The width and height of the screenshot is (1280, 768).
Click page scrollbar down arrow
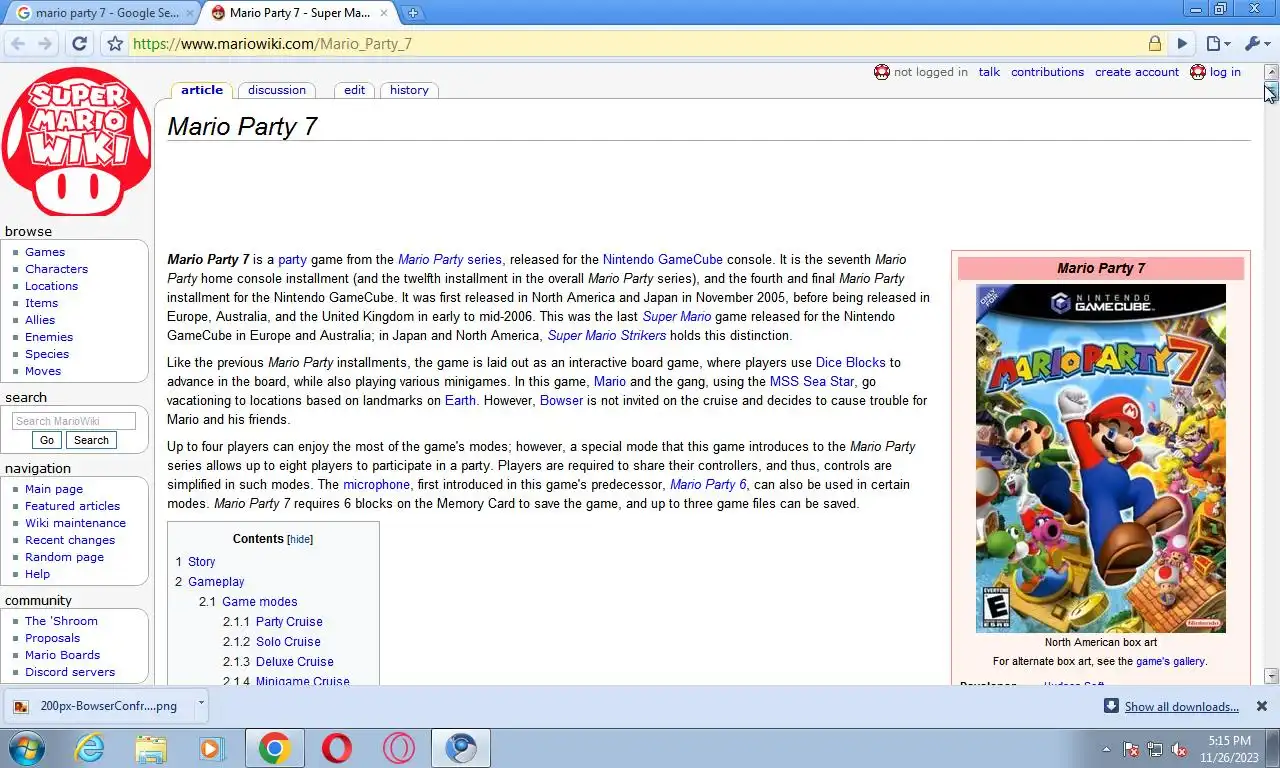point(1271,676)
